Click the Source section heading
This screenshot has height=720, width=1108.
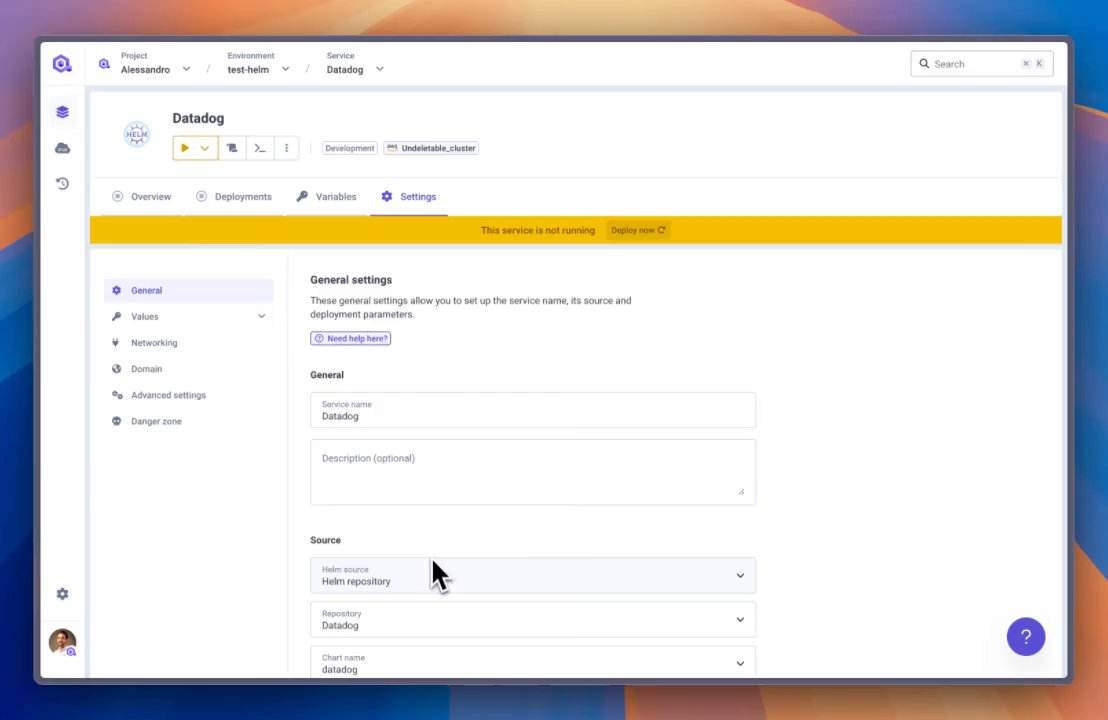(325, 540)
